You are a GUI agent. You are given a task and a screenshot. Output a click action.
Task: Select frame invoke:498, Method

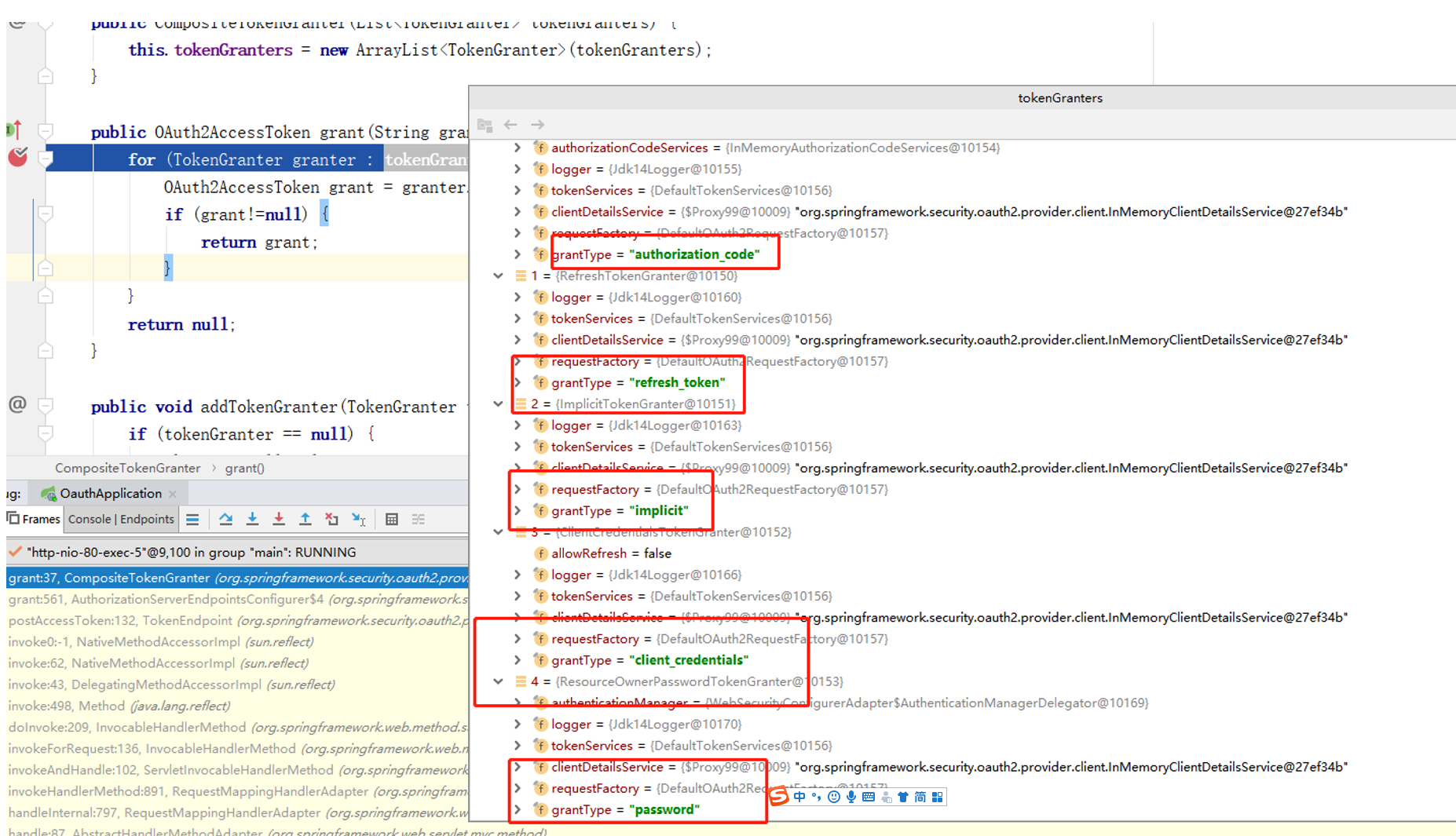[x=237, y=706]
